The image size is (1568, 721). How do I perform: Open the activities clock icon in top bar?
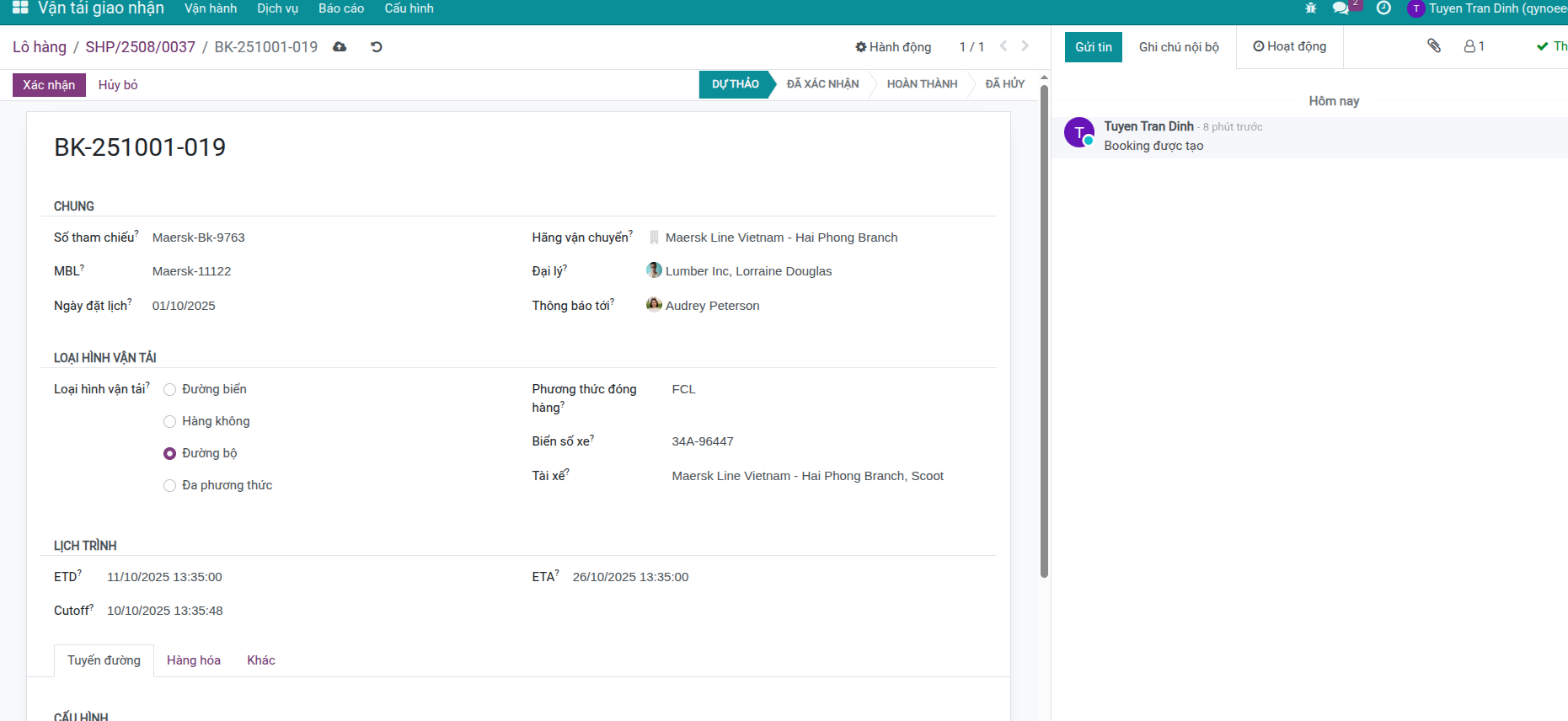pos(1383,8)
